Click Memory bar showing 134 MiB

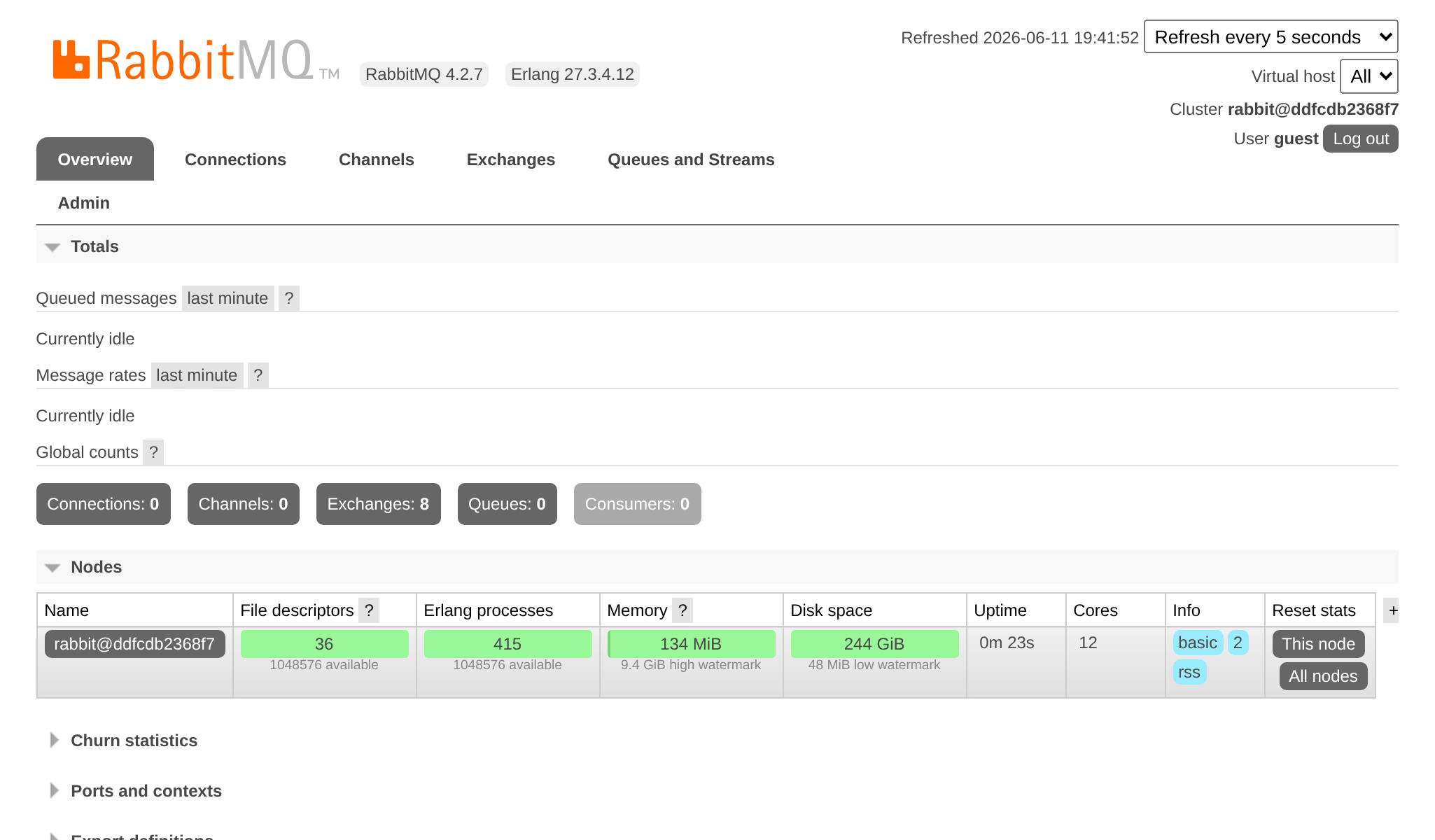(x=692, y=644)
